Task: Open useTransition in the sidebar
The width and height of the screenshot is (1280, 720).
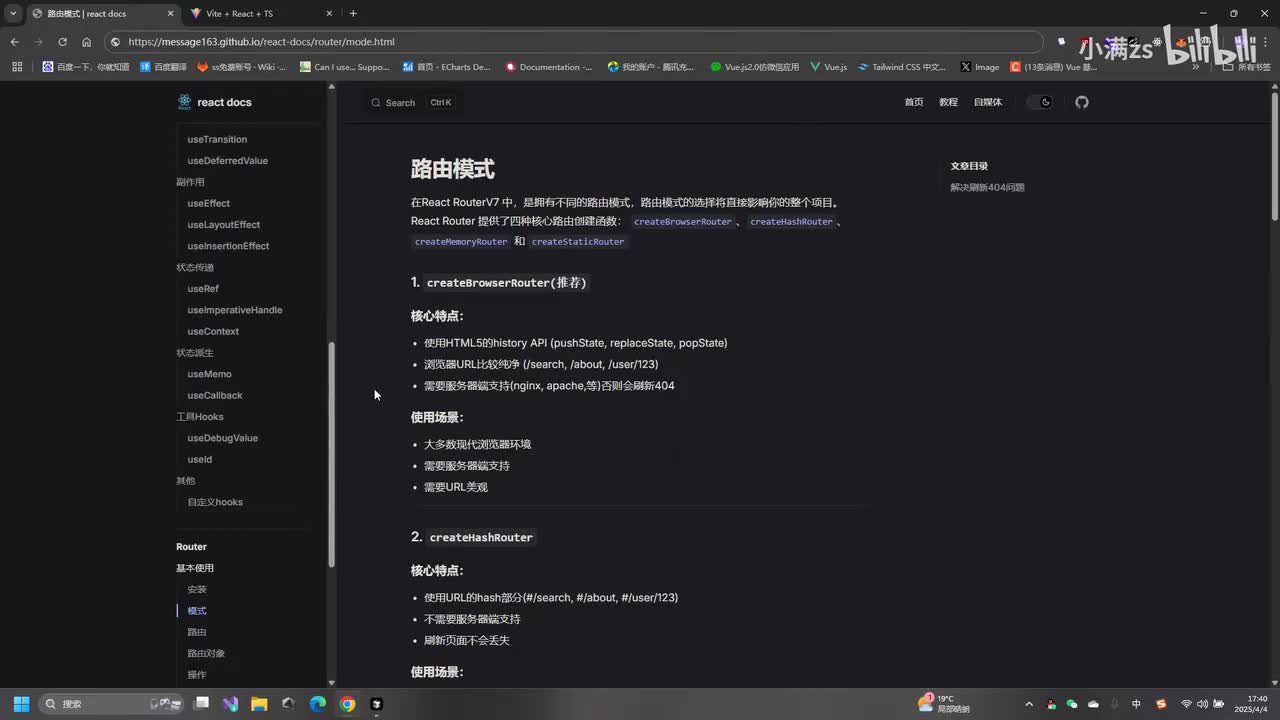Action: [x=217, y=139]
